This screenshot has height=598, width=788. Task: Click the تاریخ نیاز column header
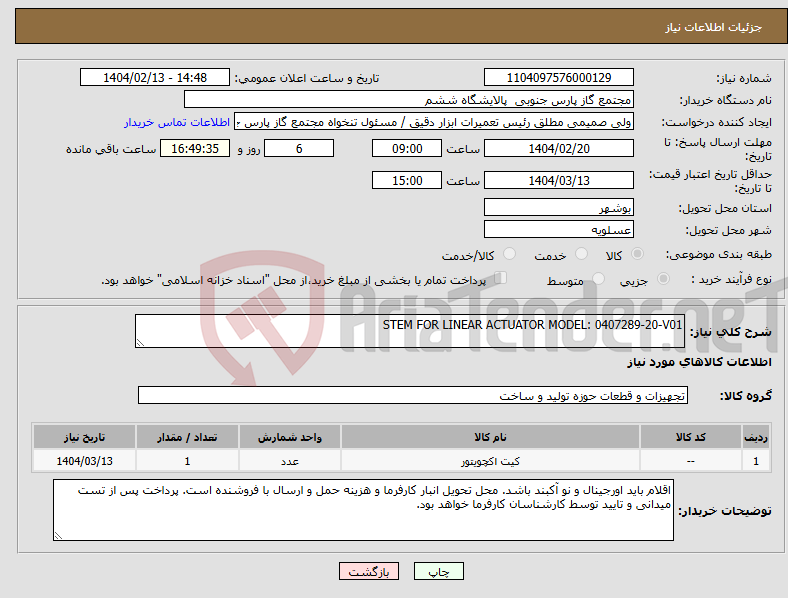tap(84, 437)
